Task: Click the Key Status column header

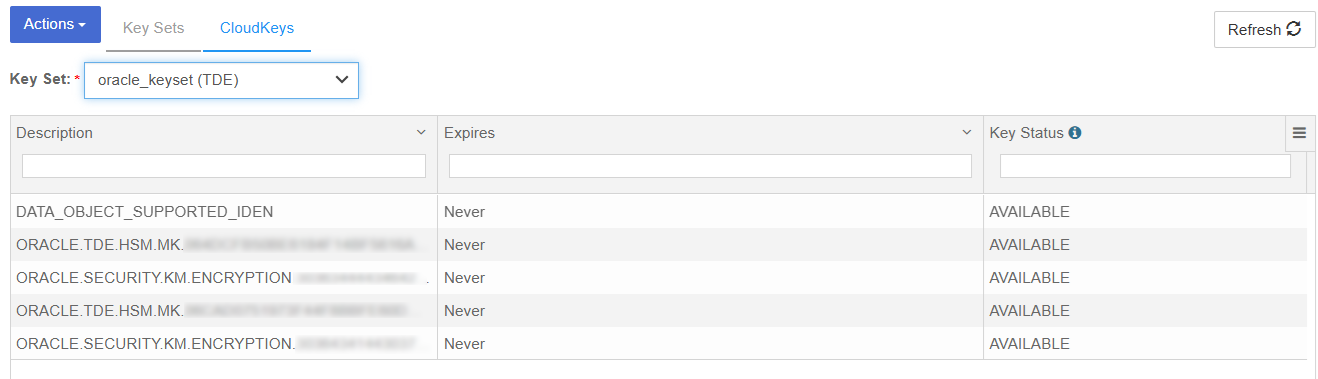Action: click(x=1026, y=133)
